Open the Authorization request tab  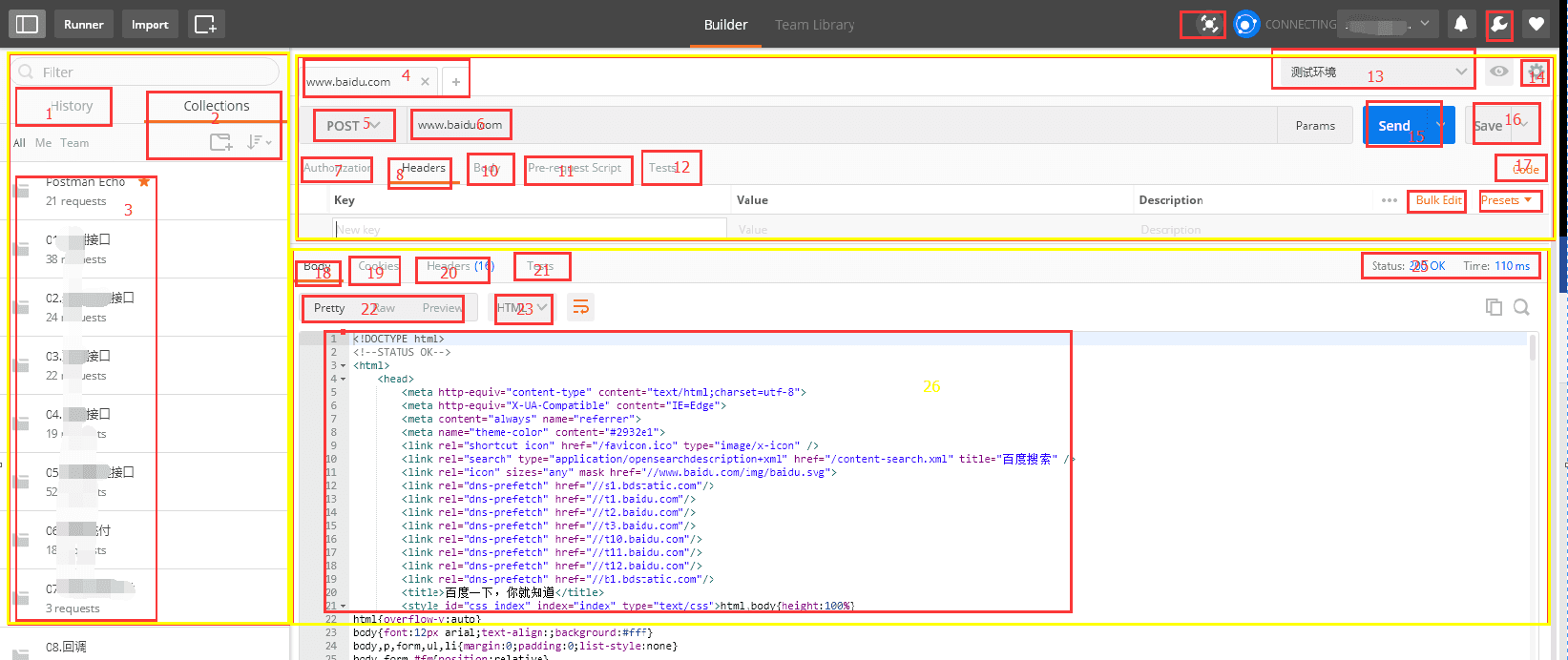[338, 168]
